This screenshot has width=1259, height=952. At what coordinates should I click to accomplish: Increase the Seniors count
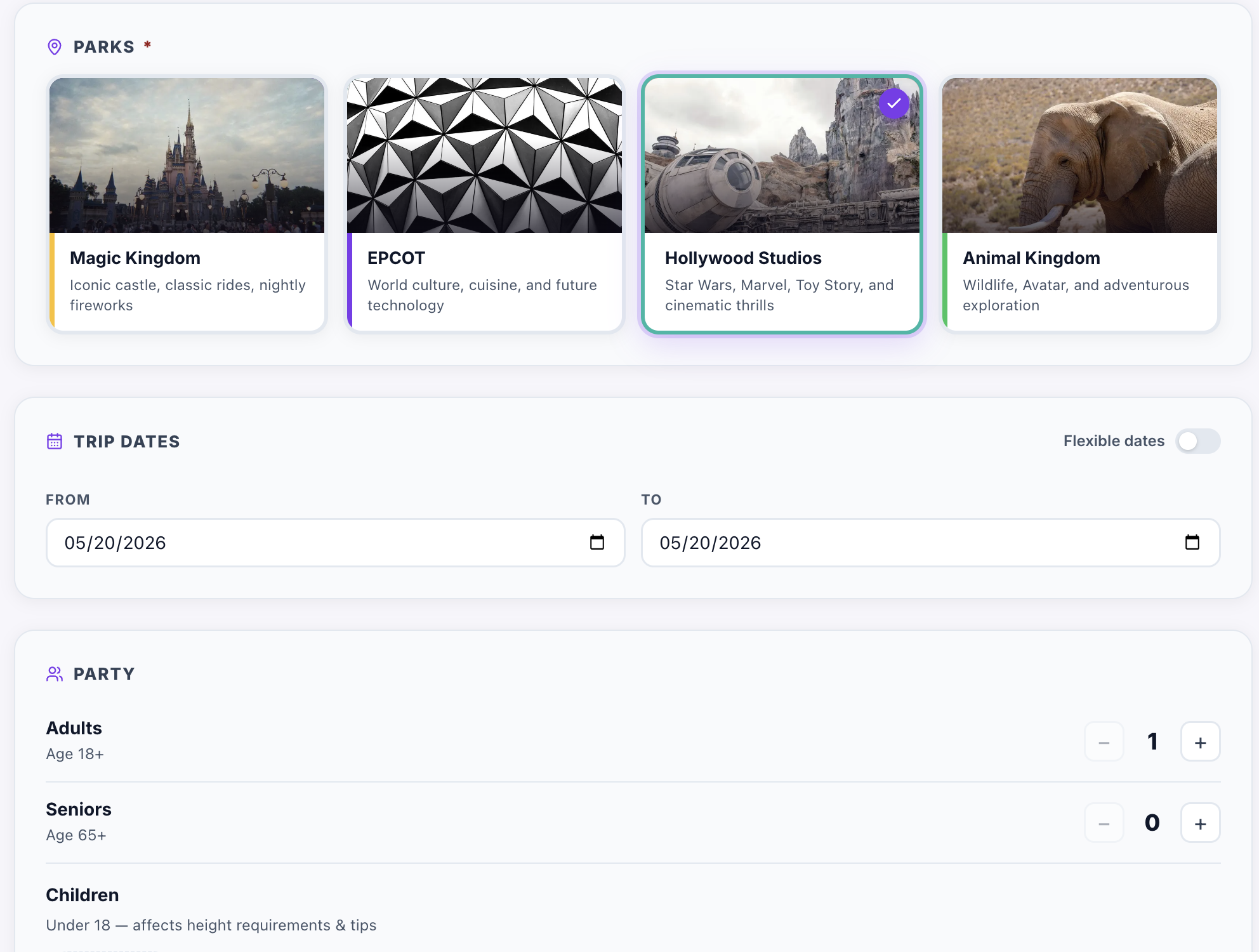pyautogui.click(x=1201, y=823)
